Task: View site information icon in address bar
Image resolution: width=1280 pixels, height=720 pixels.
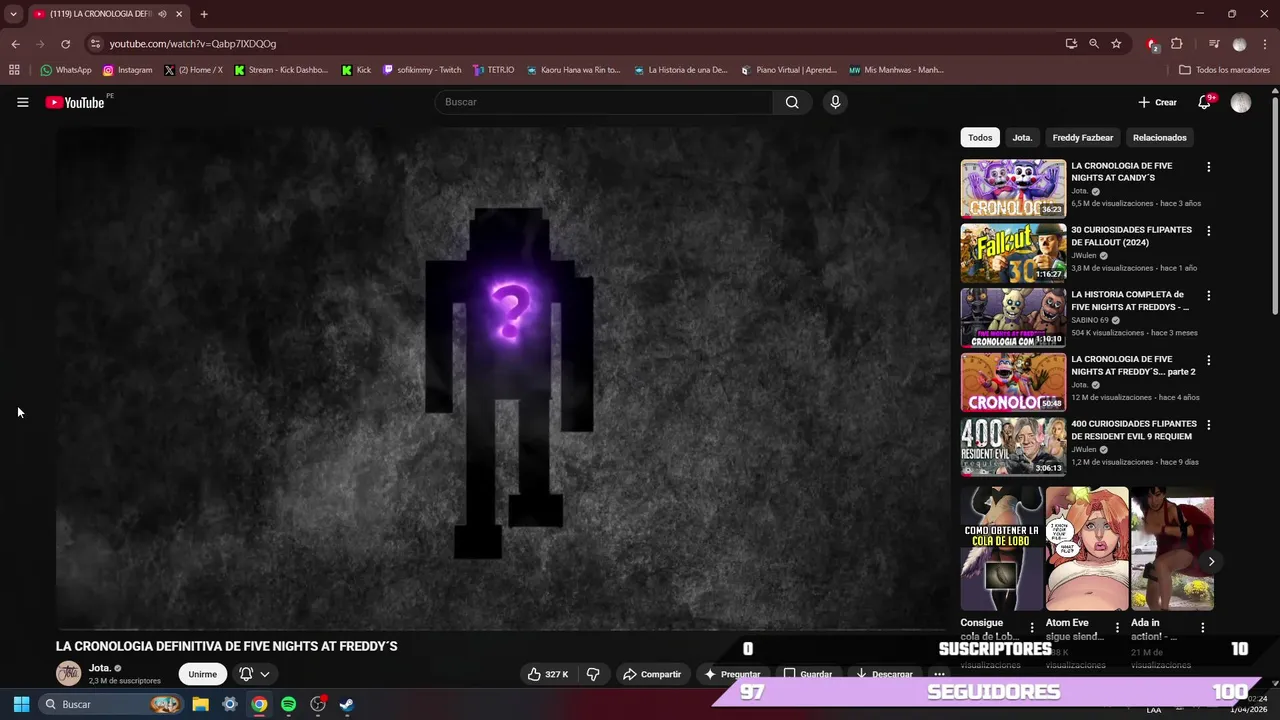Action: tap(95, 44)
